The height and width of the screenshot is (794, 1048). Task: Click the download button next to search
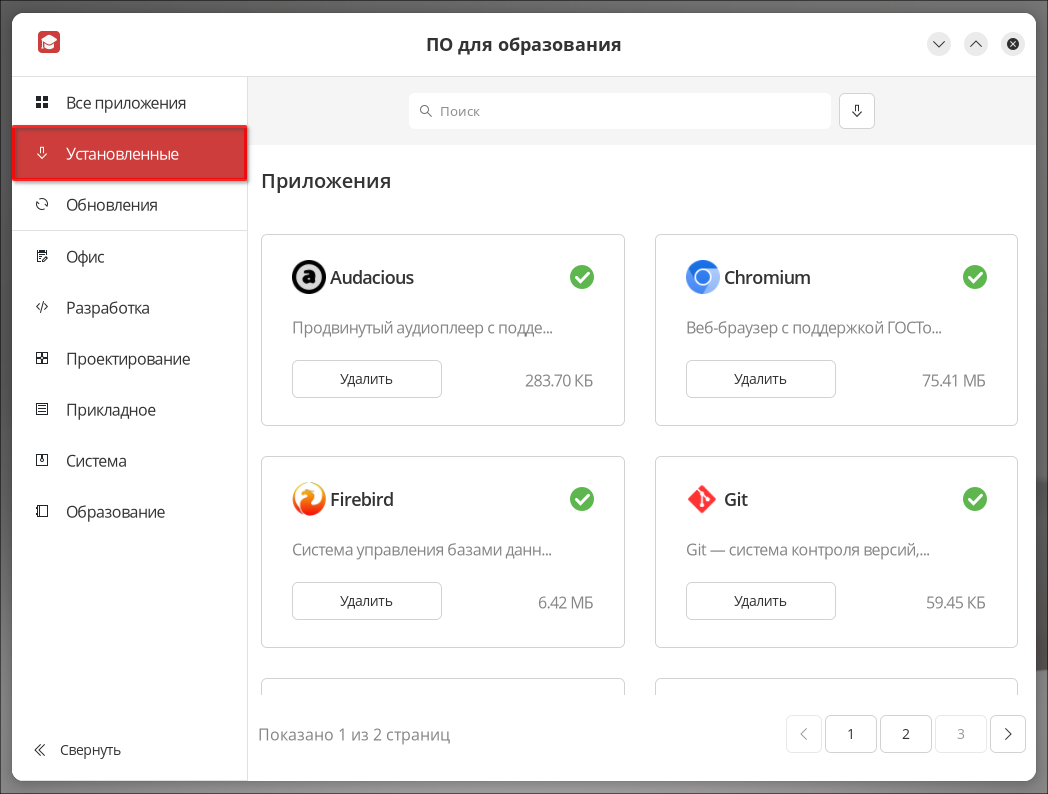[x=857, y=111]
